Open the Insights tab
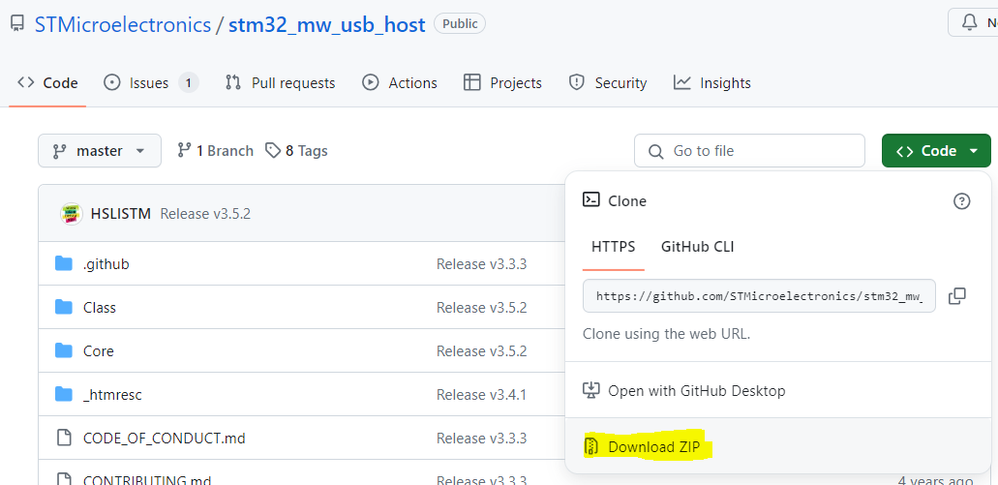Screen dimensions: 998x485 click(712, 83)
